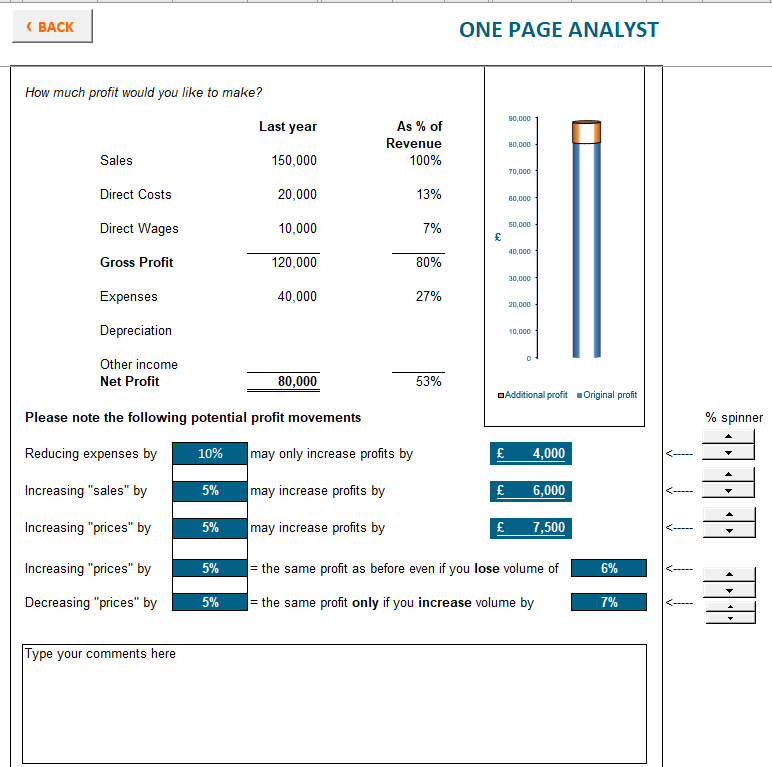
Task: Select the Sales last year value 150,000
Action: tap(294, 160)
